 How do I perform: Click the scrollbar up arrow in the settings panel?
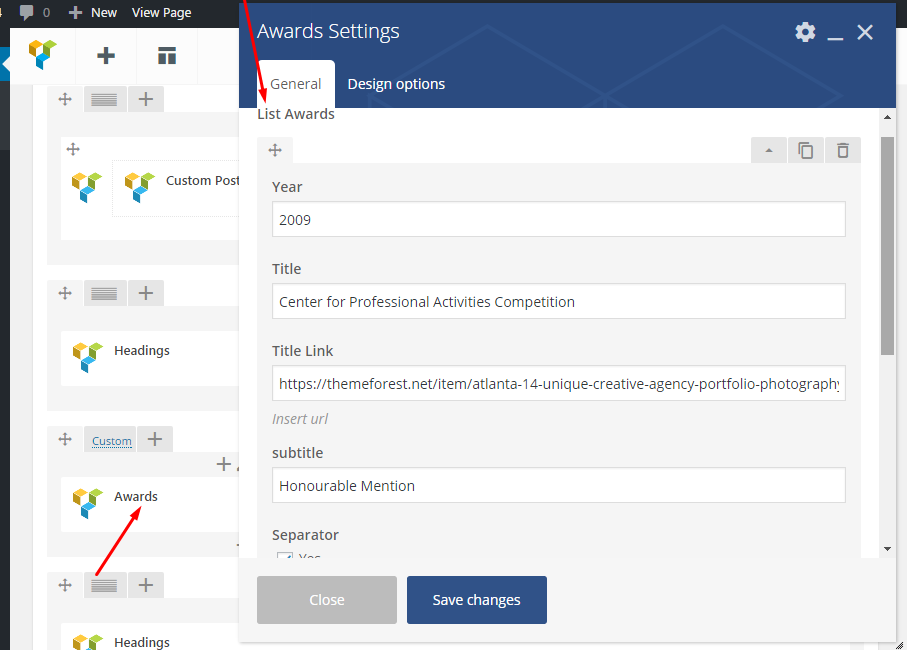[x=887, y=117]
